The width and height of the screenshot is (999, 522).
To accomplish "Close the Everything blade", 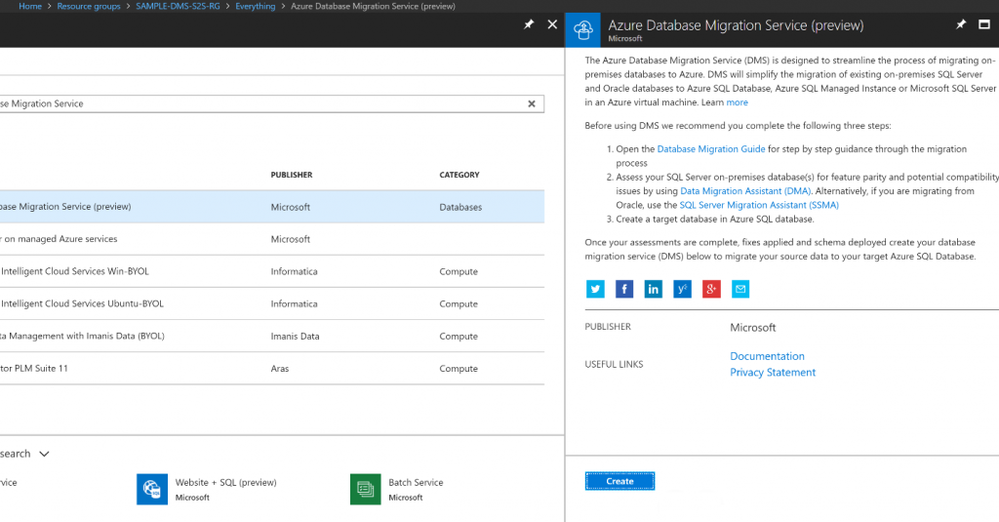I will click(x=552, y=24).
